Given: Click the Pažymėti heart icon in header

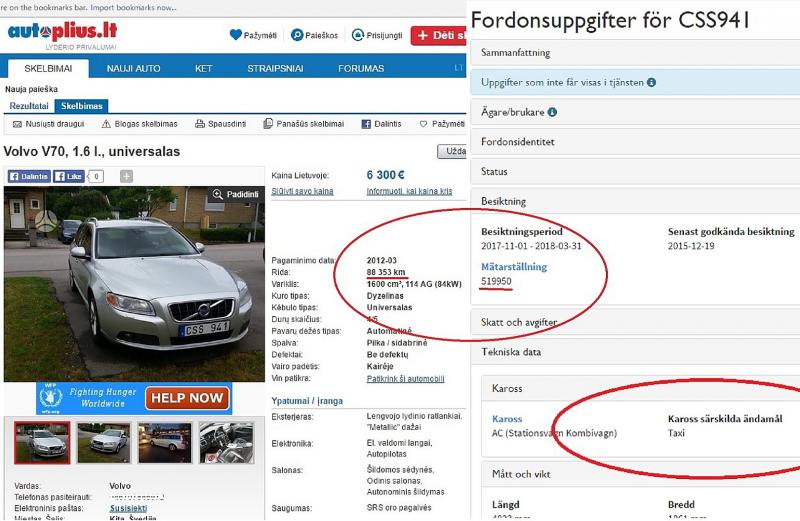Looking at the screenshot, I should point(235,35).
